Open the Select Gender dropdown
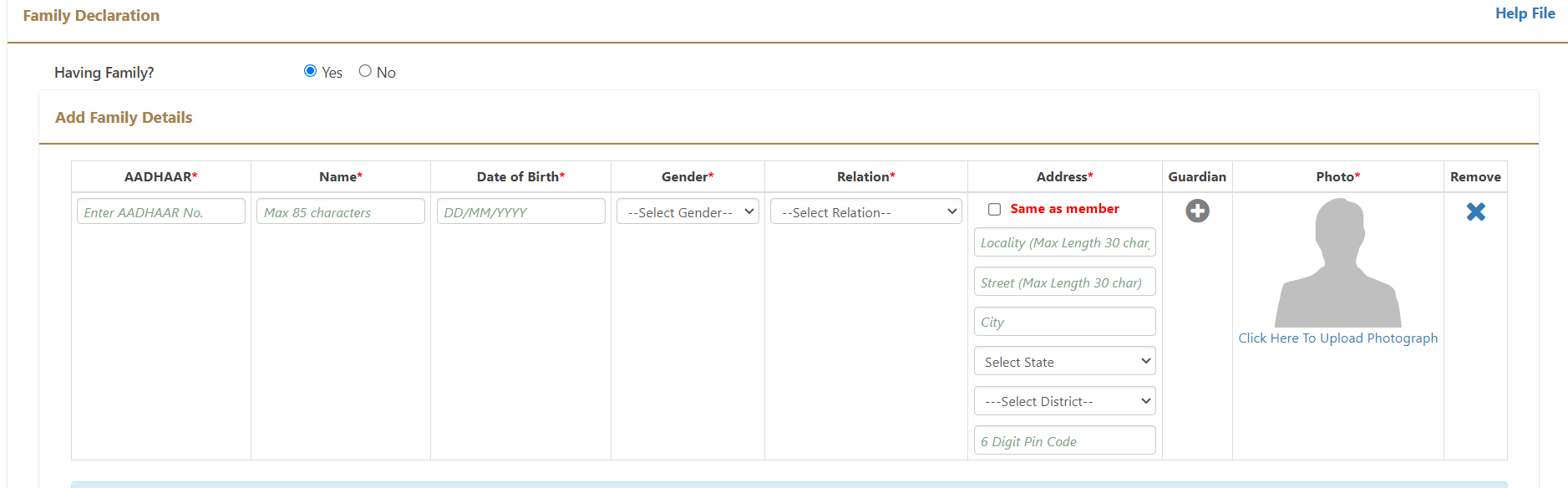1568x488 pixels. tap(688, 212)
